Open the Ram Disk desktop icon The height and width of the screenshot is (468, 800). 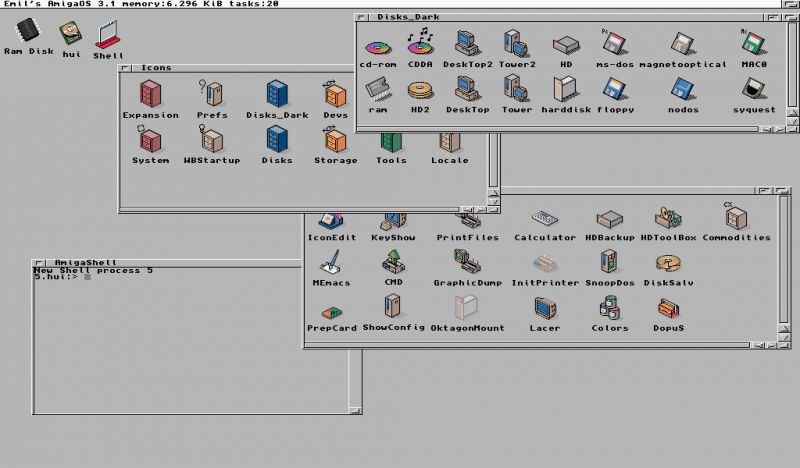pyautogui.click(x=28, y=32)
